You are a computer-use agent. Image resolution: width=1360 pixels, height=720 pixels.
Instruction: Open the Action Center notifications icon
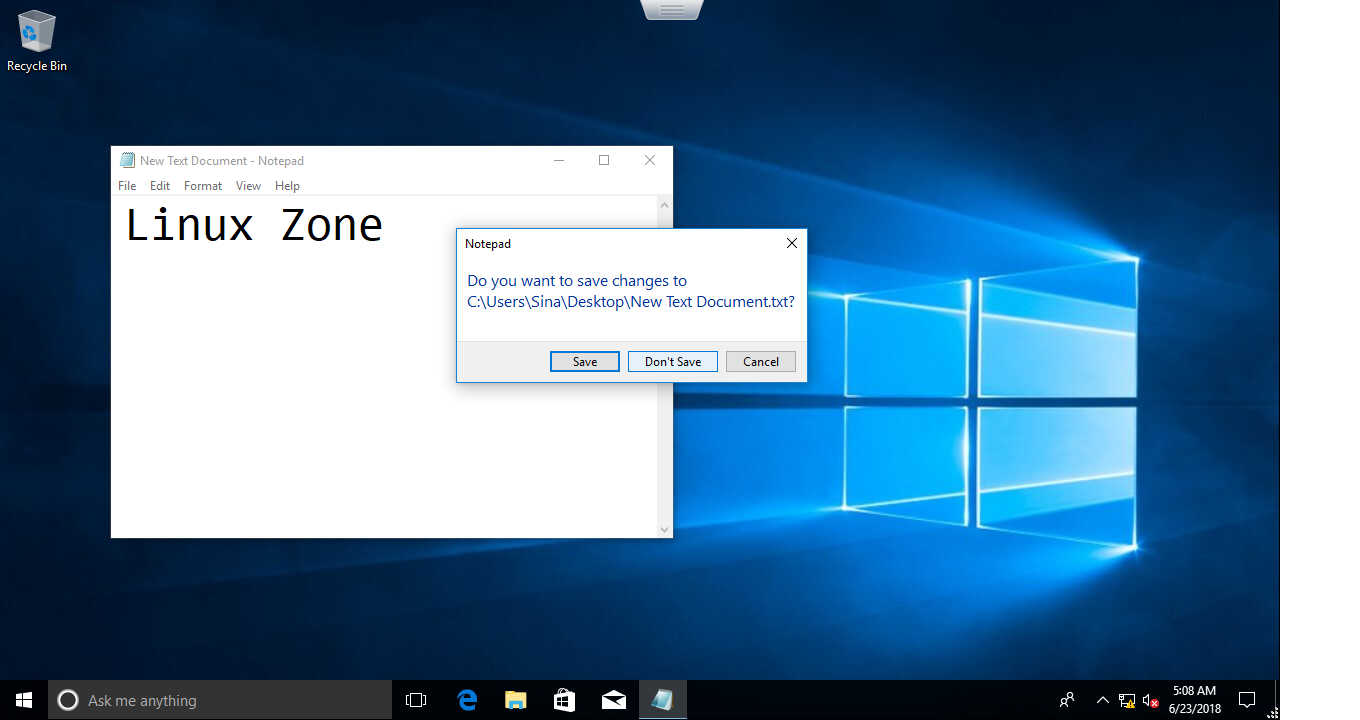pos(1247,700)
